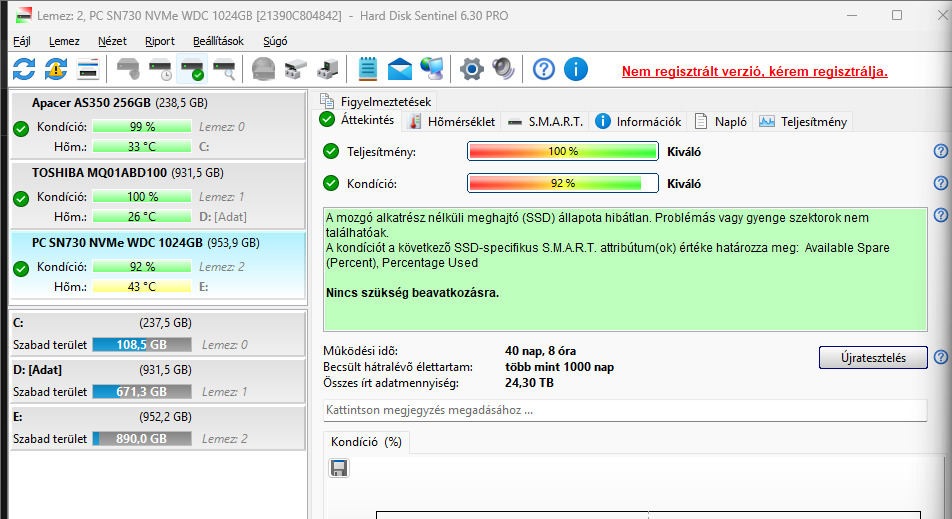
Task: Maximize the Hard Disk Sentinel window
Action: (897, 15)
